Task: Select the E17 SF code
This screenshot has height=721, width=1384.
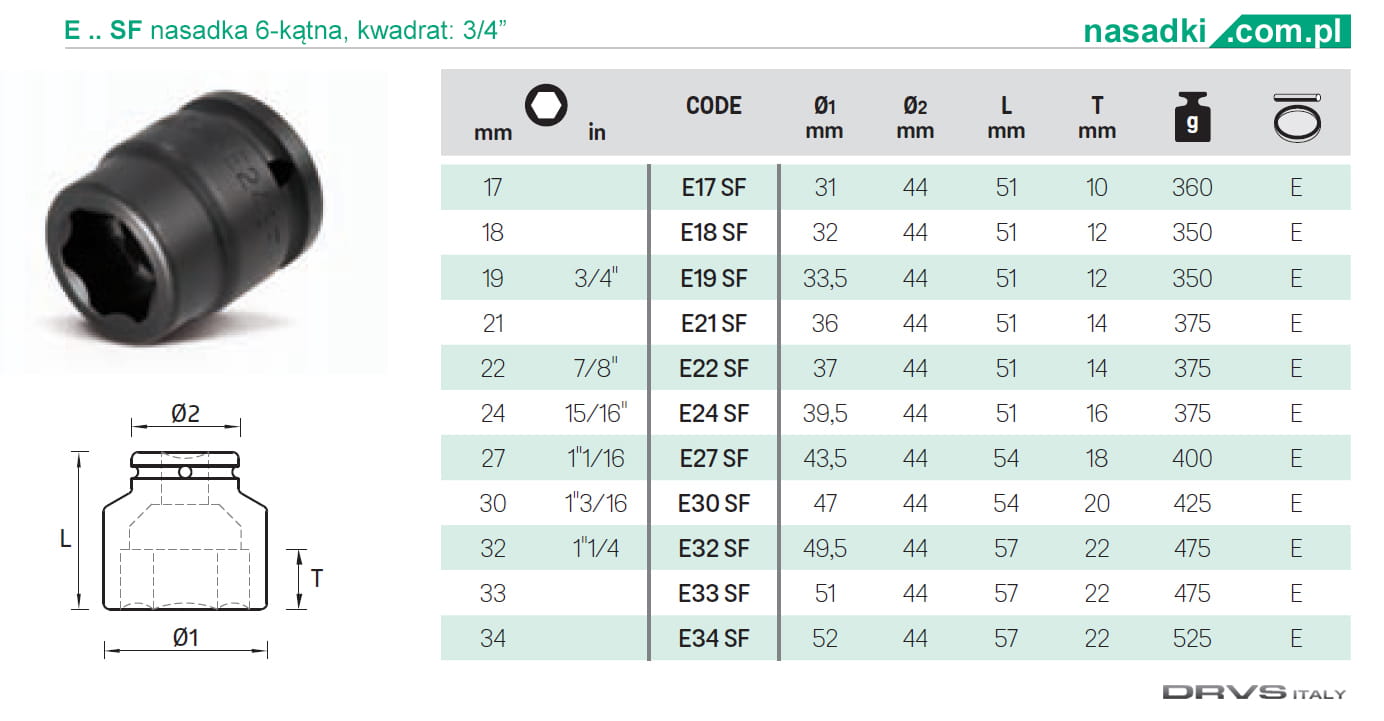Action: [x=713, y=187]
